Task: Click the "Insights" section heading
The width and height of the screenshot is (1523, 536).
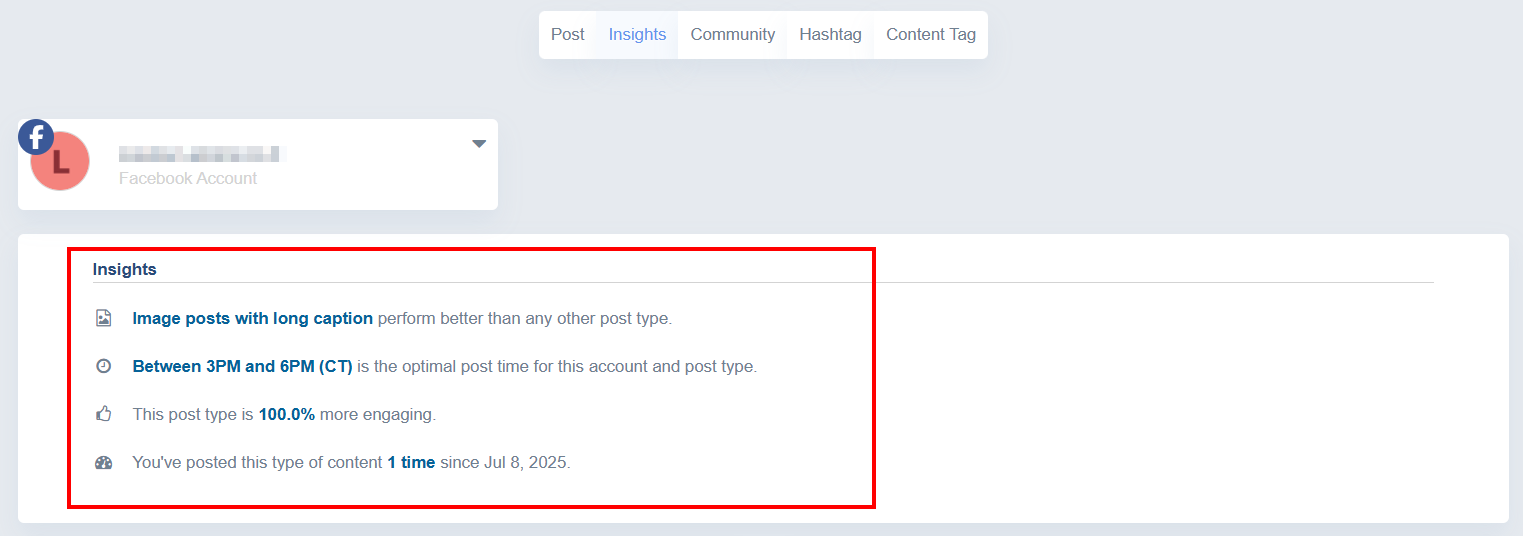Action: click(x=124, y=269)
